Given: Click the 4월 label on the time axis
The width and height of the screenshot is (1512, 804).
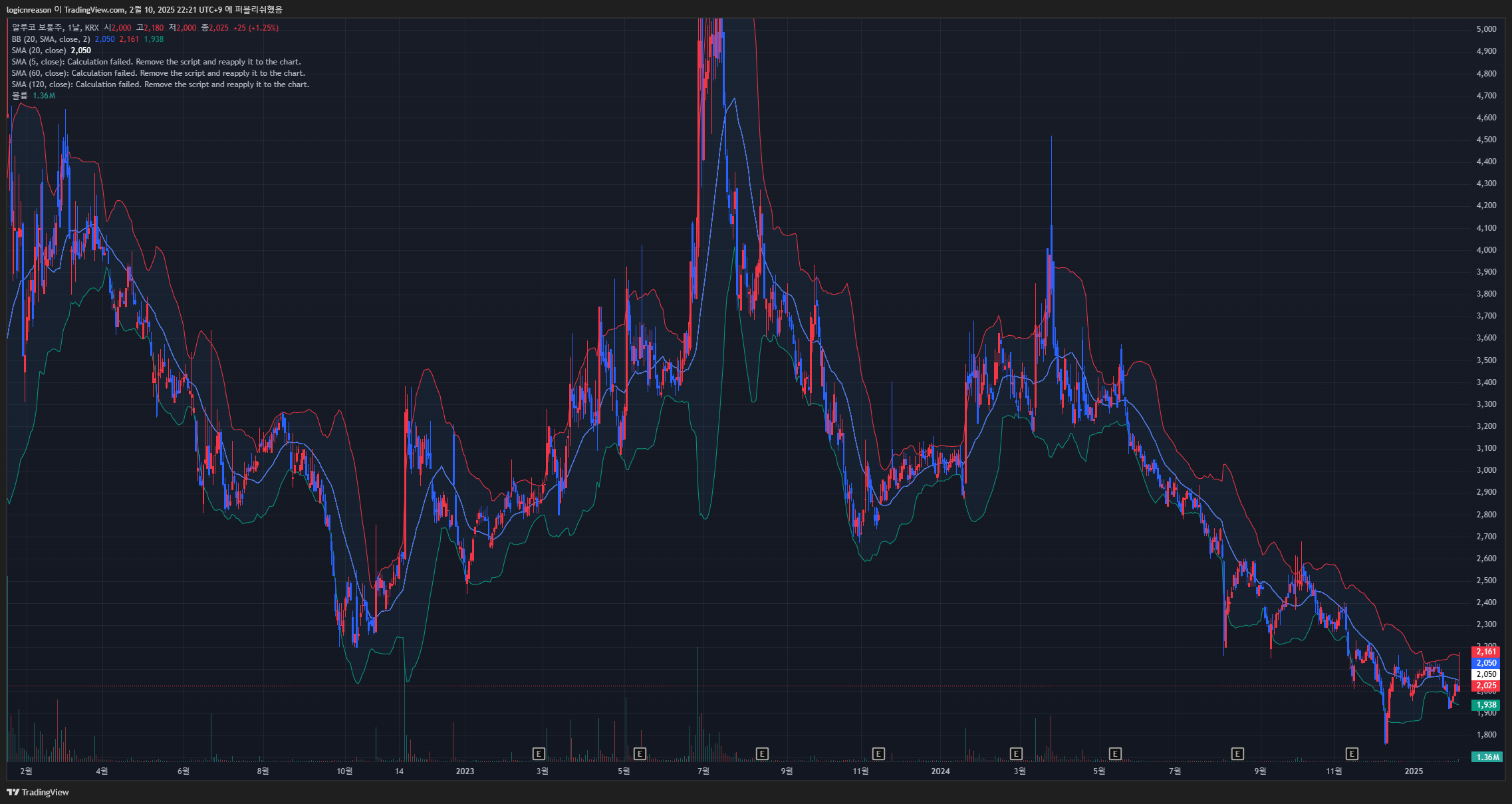Looking at the screenshot, I should (101, 771).
